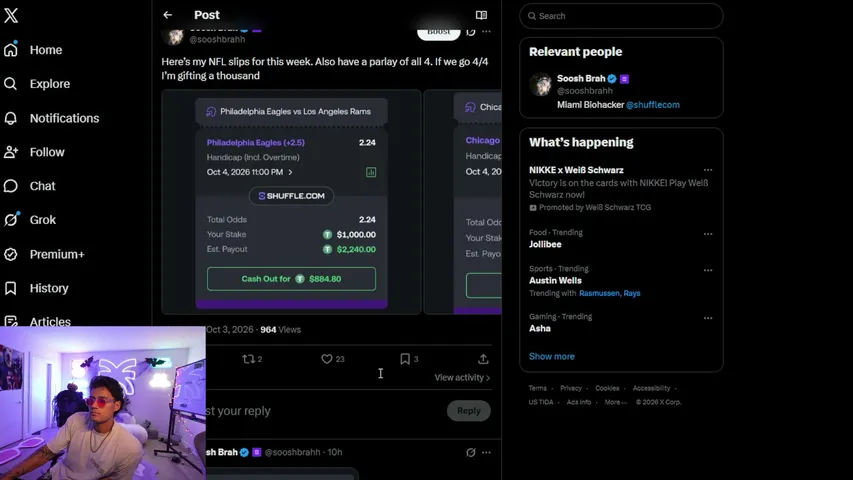This screenshot has height=480, width=853.
Task: Click the Search box
Action: (621, 16)
